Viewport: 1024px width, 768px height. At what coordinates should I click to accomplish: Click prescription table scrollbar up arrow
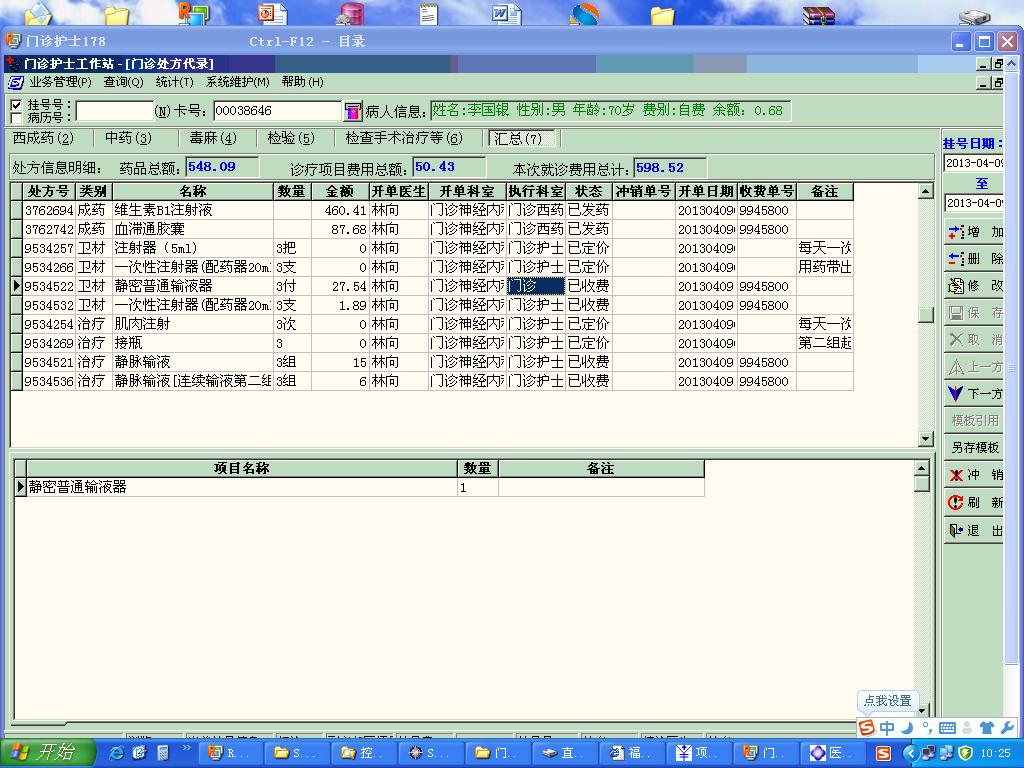[925, 191]
